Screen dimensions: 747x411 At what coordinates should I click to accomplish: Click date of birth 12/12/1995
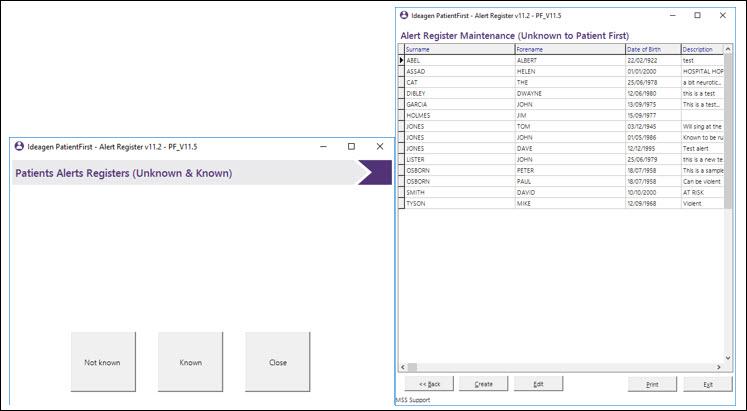(653, 149)
